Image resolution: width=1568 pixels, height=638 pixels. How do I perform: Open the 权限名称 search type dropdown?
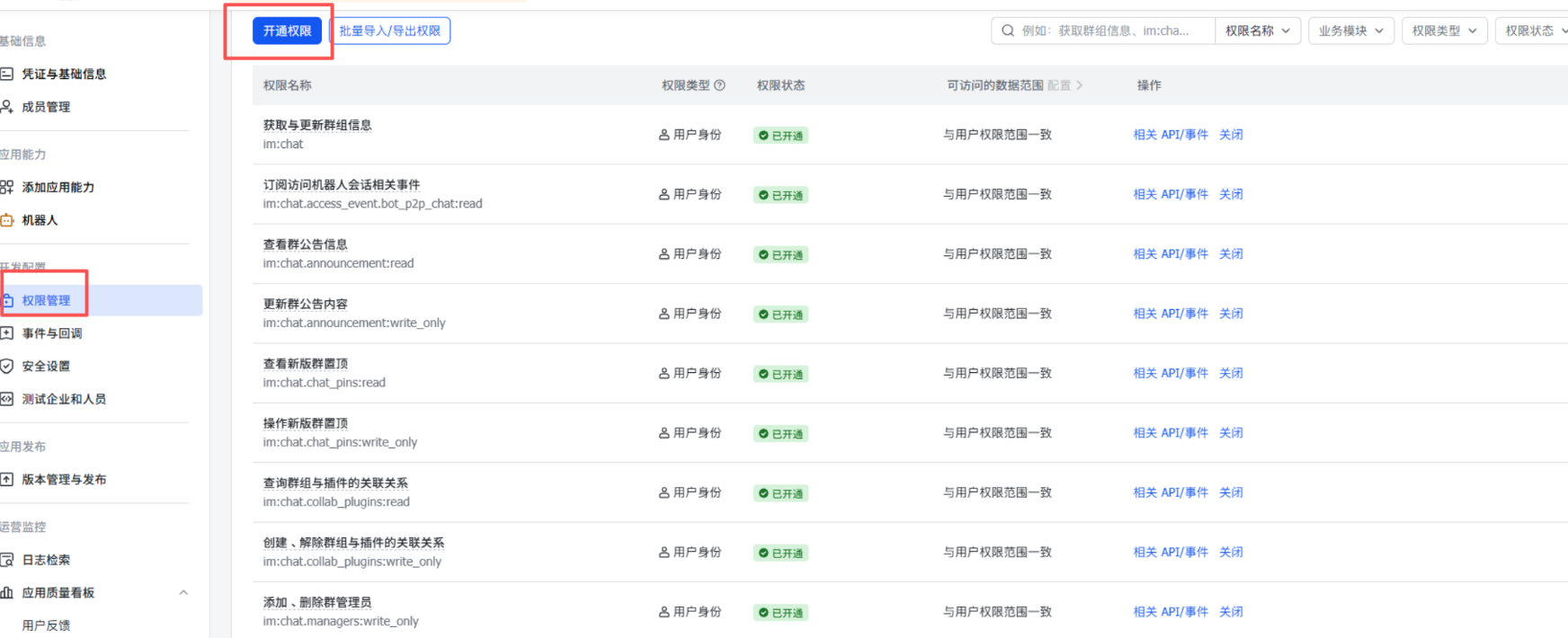[x=1257, y=31]
